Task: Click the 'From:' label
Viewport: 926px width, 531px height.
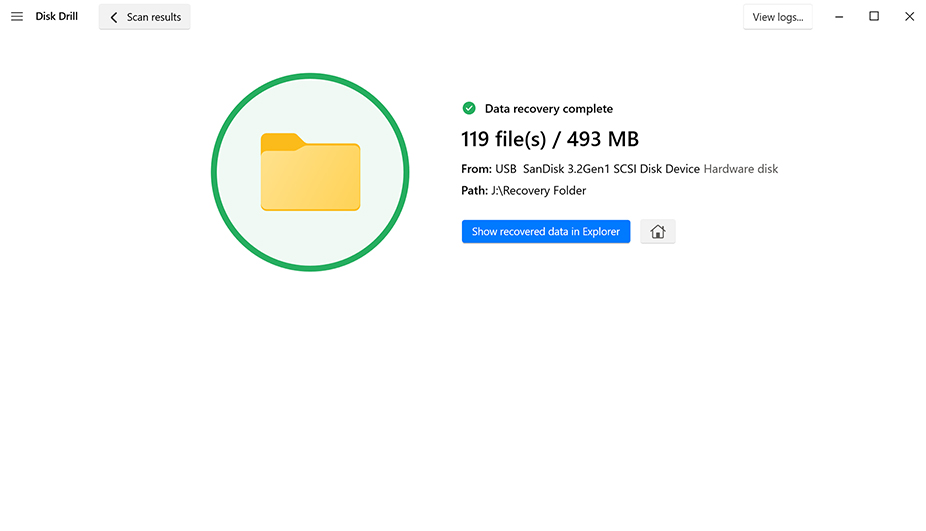Action: (475, 169)
